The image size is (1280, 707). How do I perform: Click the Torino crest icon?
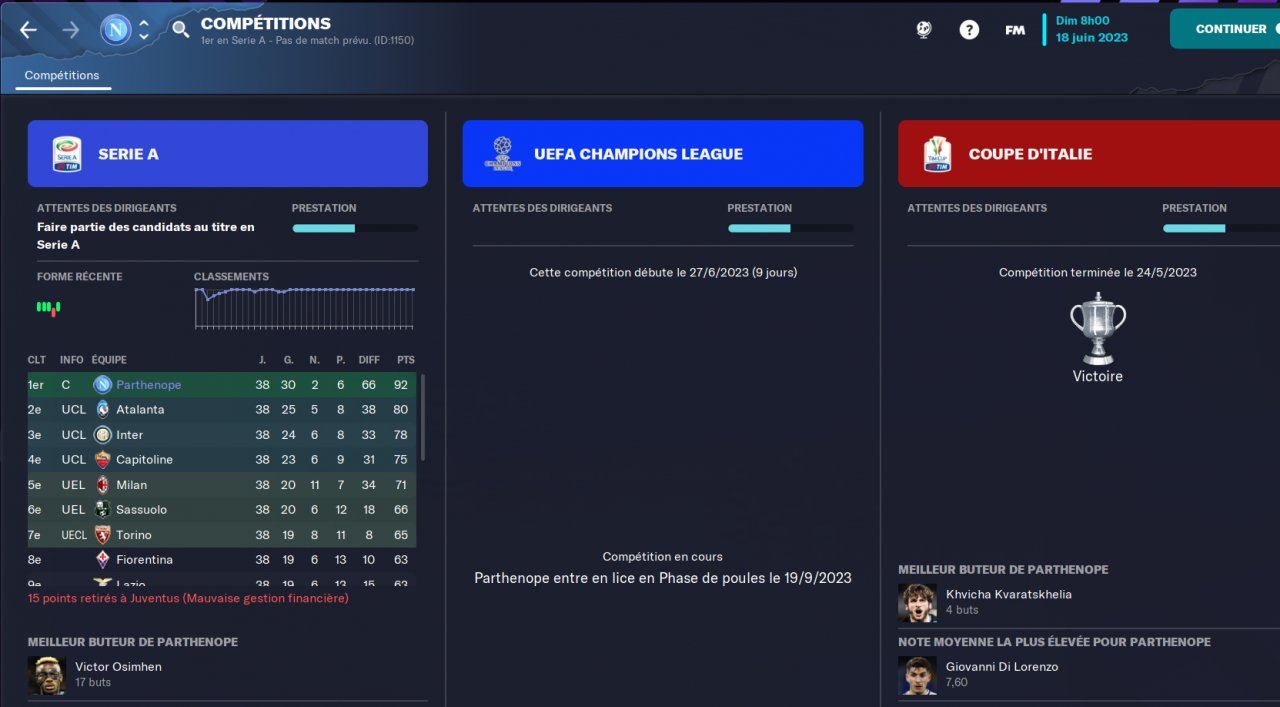pyautogui.click(x=102, y=535)
